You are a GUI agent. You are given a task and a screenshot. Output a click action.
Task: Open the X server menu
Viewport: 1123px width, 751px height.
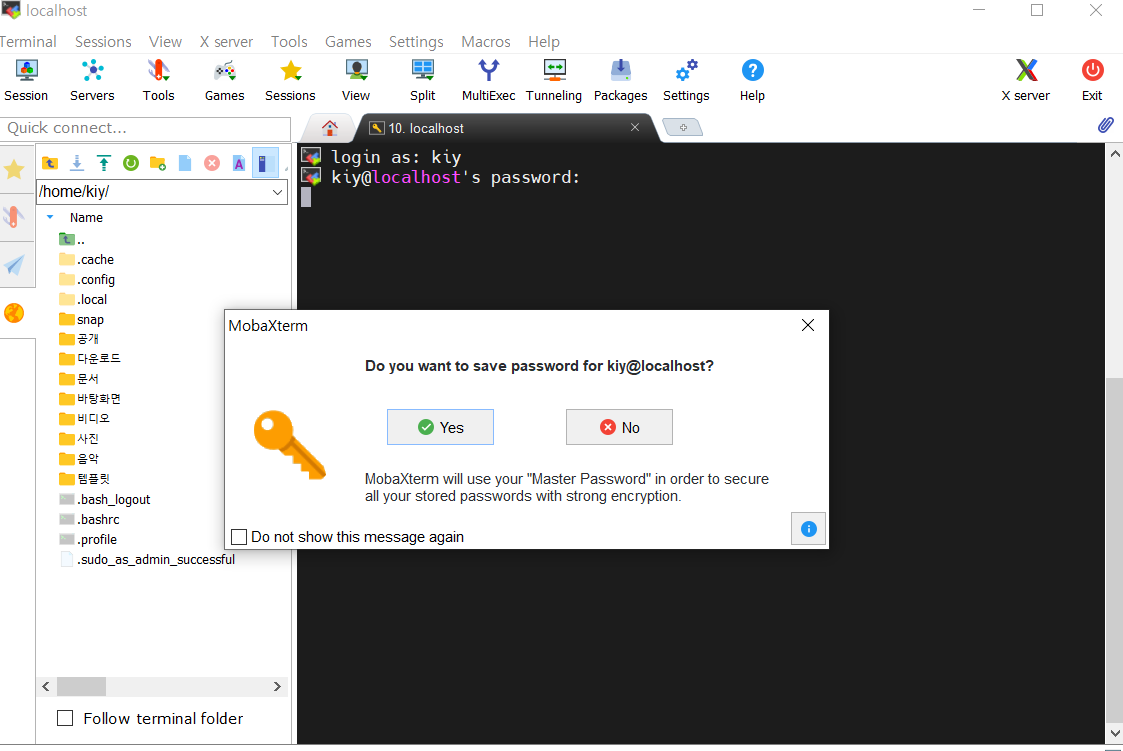pos(226,42)
